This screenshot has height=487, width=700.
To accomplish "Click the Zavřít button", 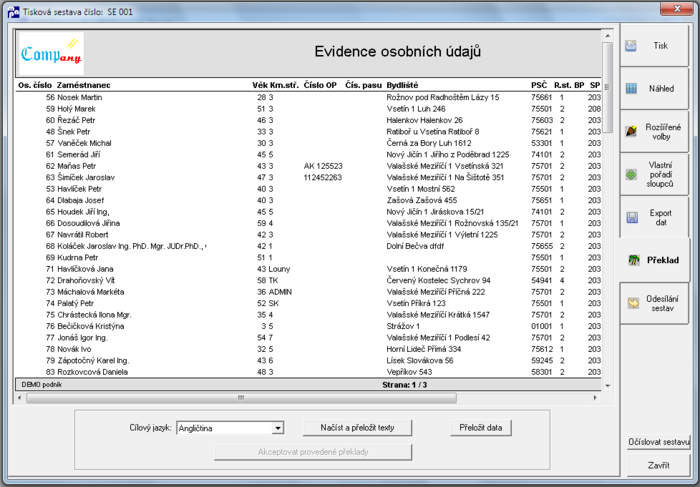I will point(658,466).
